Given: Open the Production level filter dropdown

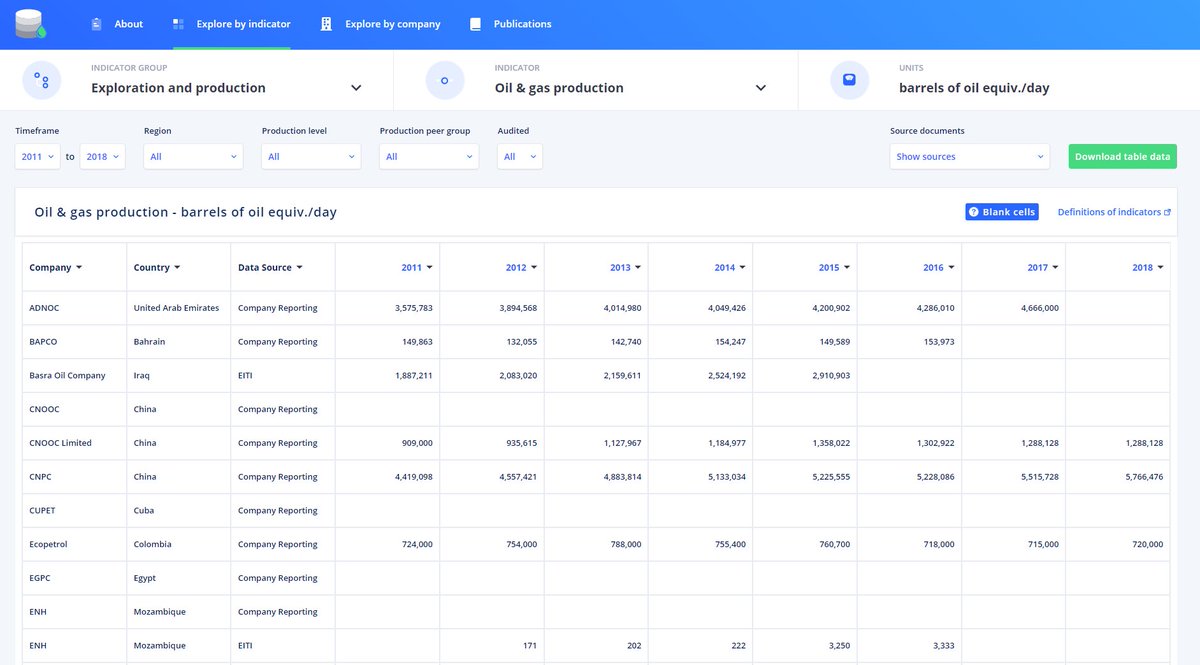Looking at the screenshot, I should click(311, 157).
